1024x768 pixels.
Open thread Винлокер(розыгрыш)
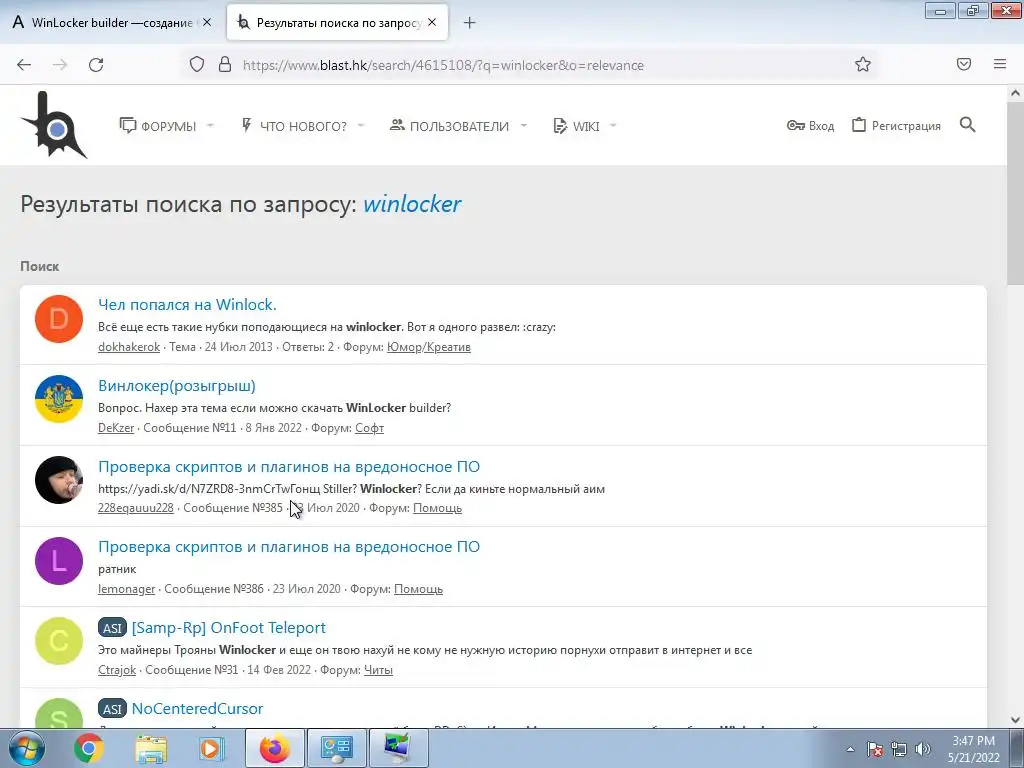coord(176,385)
